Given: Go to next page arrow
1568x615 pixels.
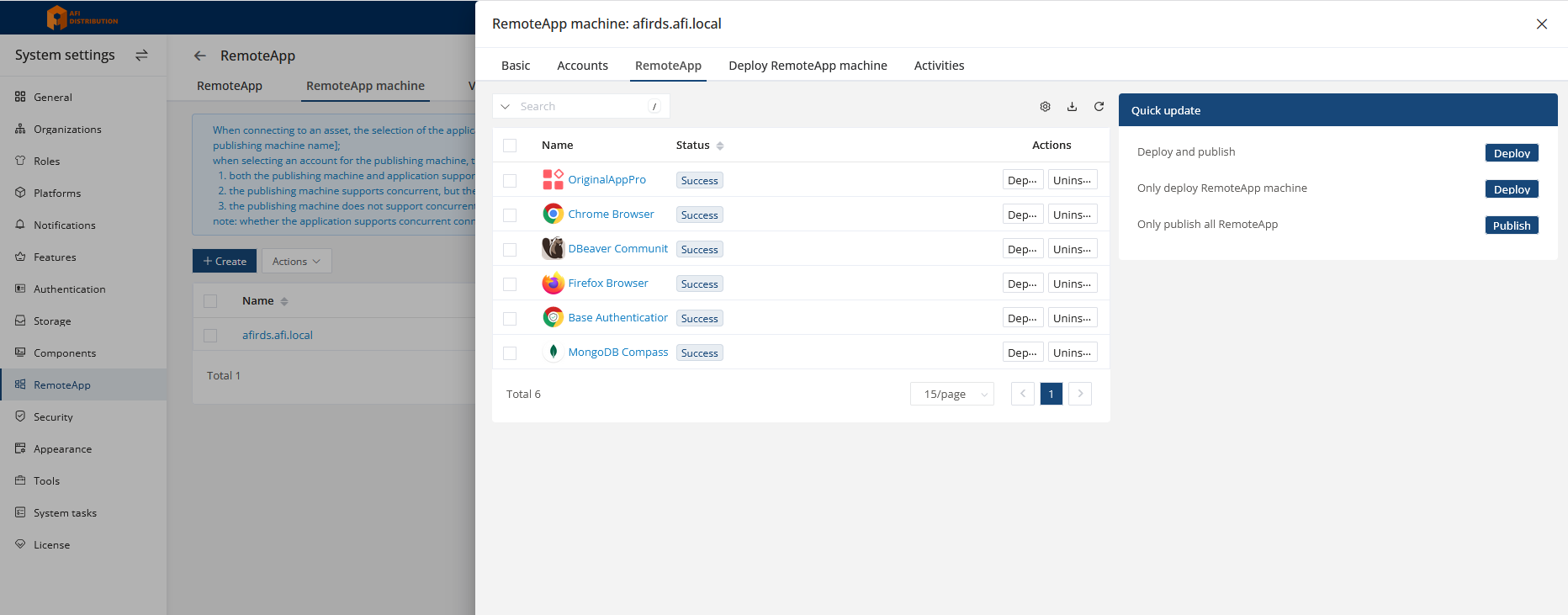Looking at the screenshot, I should click(1080, 394).
